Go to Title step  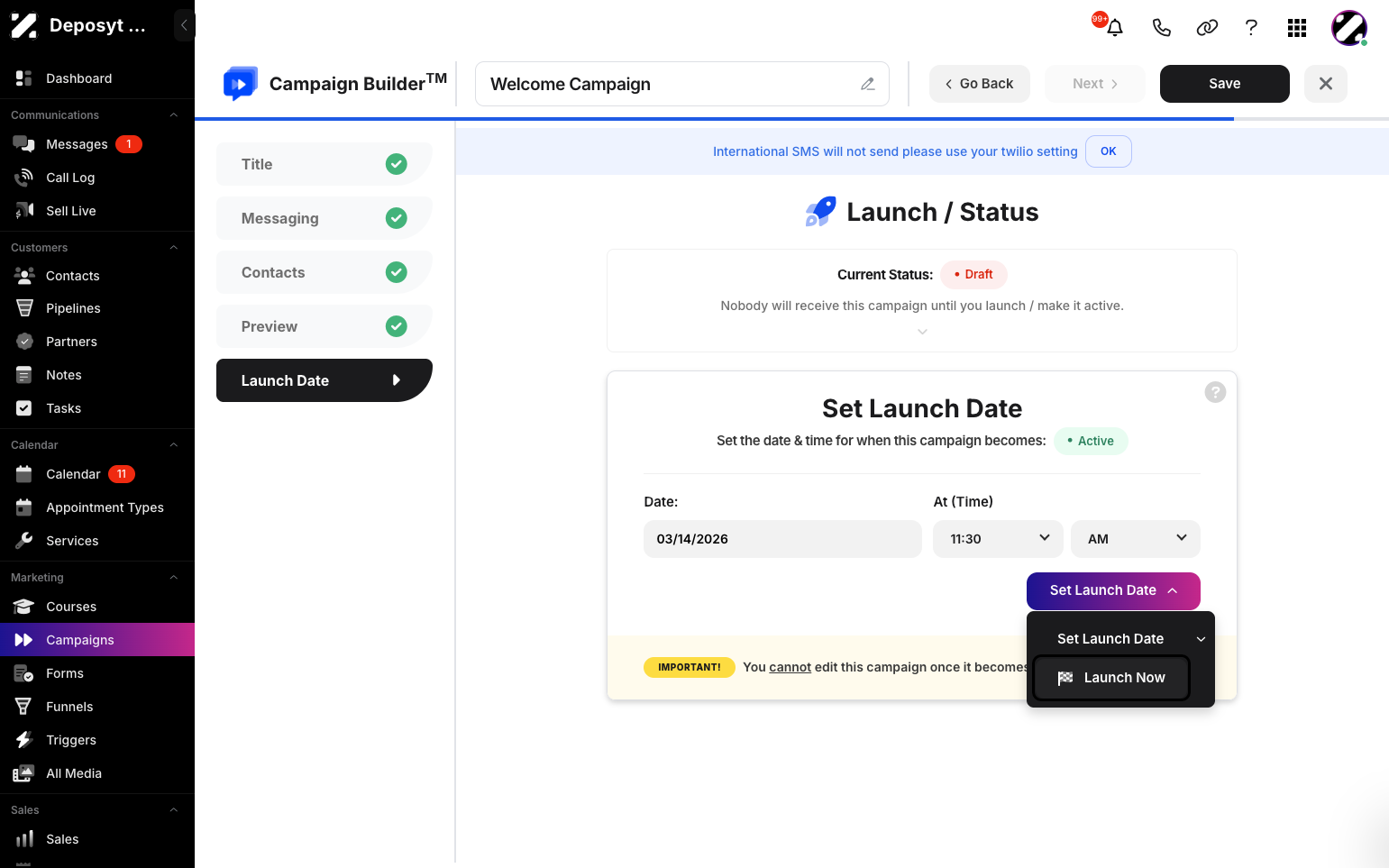point(324,164)
